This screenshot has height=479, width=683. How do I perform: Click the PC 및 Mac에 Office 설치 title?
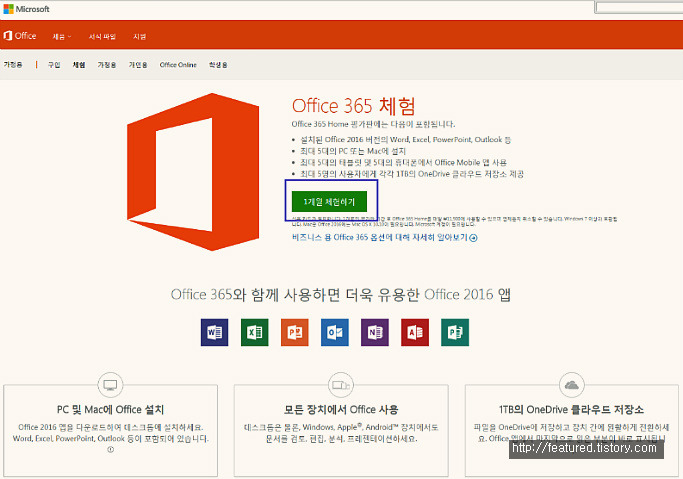[x=110, y=409]
